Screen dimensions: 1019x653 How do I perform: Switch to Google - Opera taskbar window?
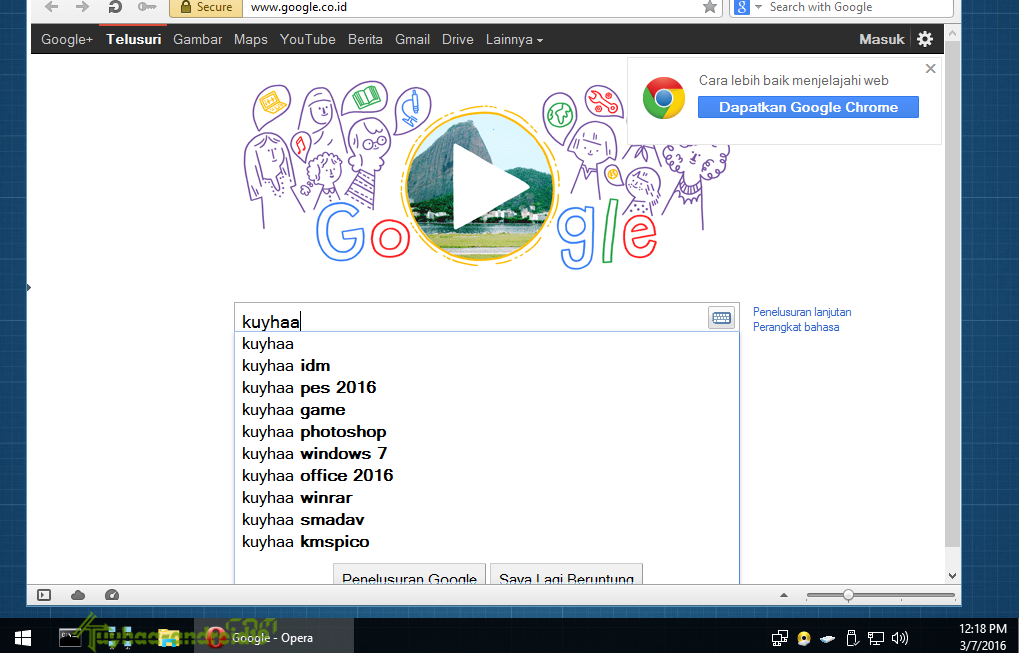click(x=273, y=637)
